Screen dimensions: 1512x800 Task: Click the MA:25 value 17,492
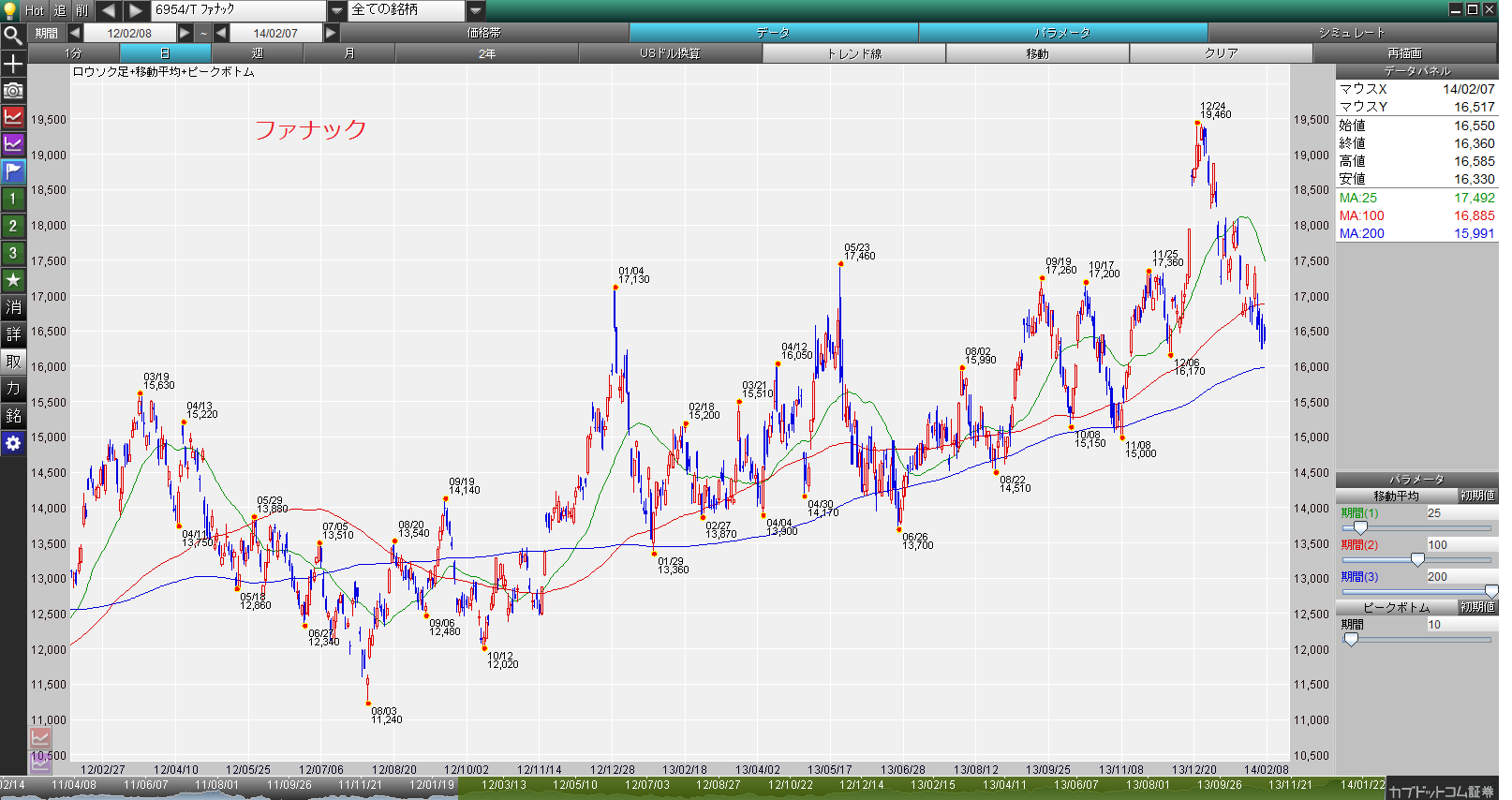(x=1474, y=198)
